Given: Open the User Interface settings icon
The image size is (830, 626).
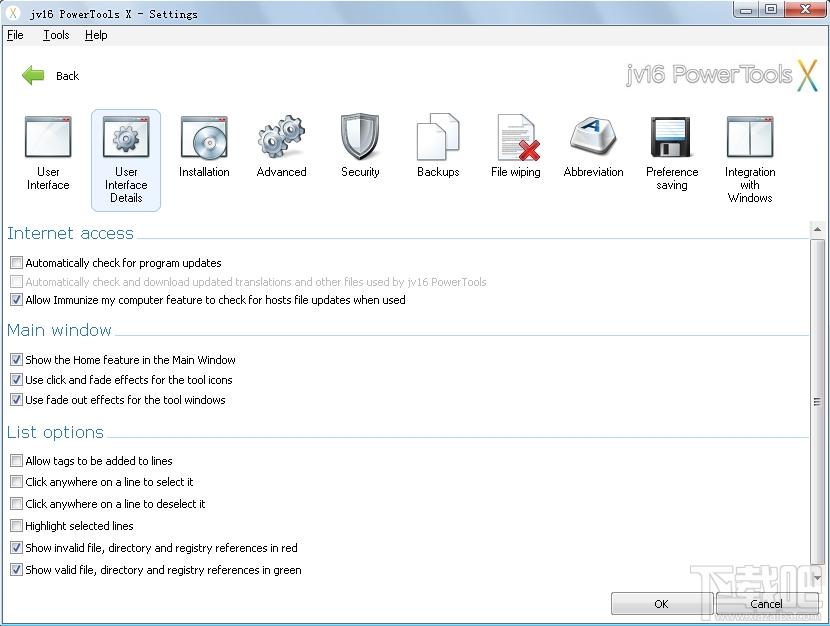Looking at the screenshot, I should point(48,137).
